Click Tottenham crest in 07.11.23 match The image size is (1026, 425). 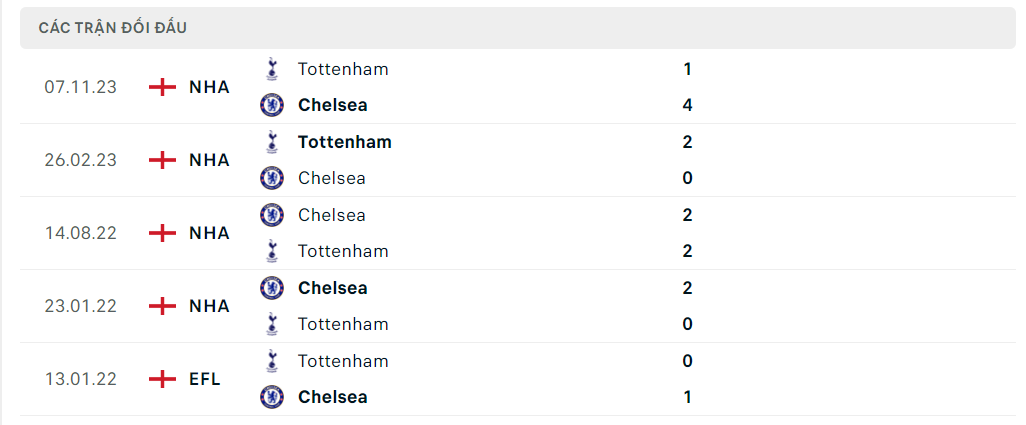pos(271,69)
